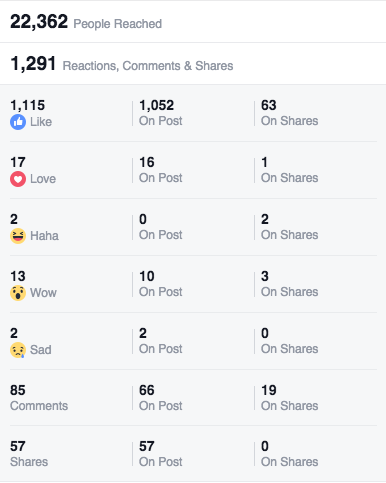Click the 1,052 likes On Post value
Image resolution: width=386 pixels, height=483 pixels.
pos(157,105)
